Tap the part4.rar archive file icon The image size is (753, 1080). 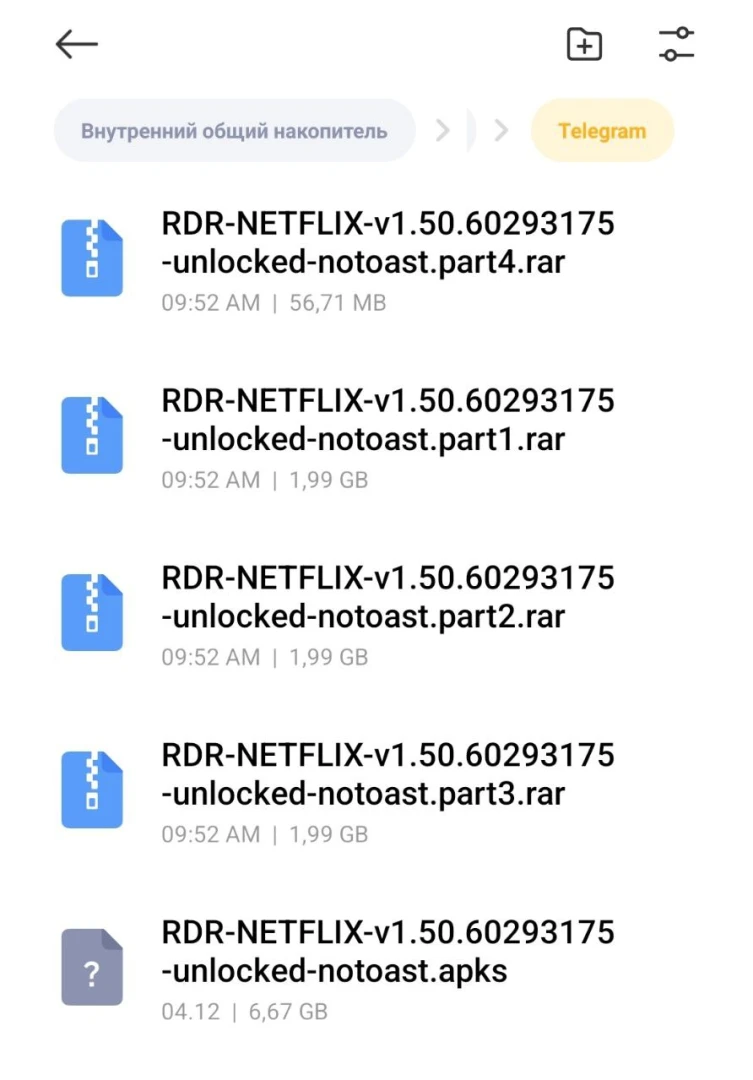pyautogui.click(x=91, y=258)
